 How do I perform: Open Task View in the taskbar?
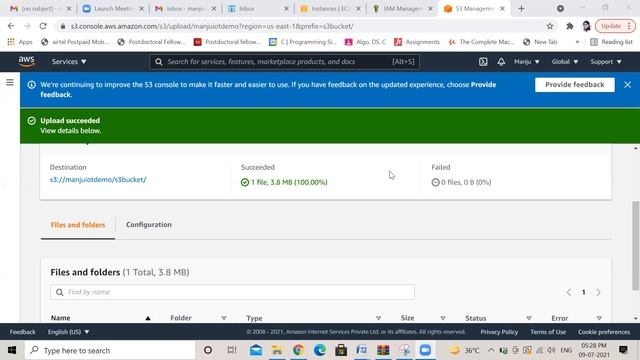point(232,350)
